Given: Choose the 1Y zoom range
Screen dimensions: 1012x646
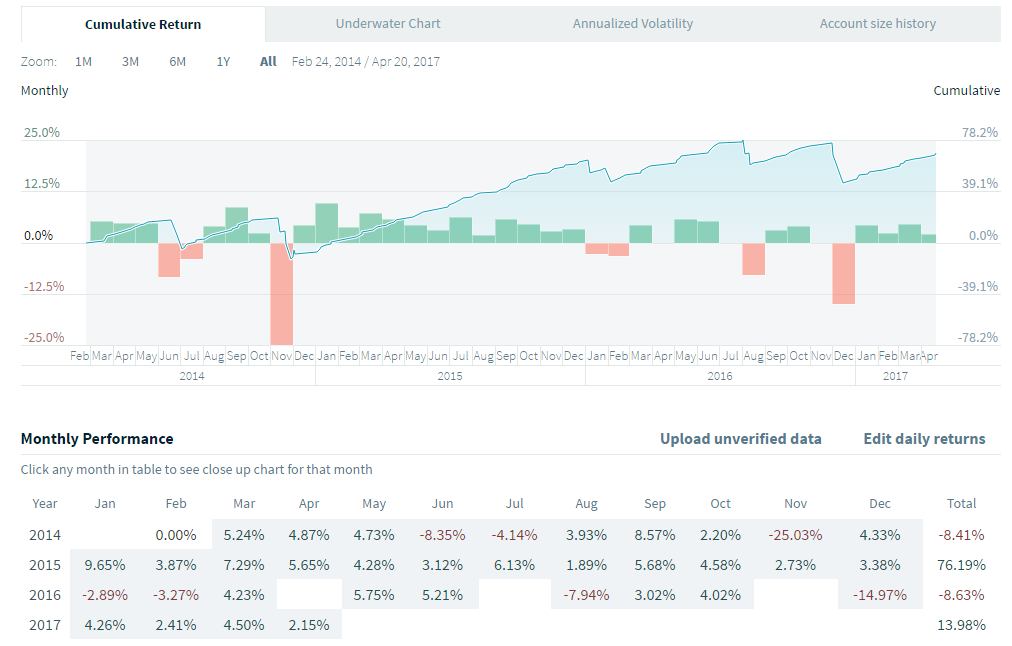Looking at the screenshot, I should pos(223,62).
